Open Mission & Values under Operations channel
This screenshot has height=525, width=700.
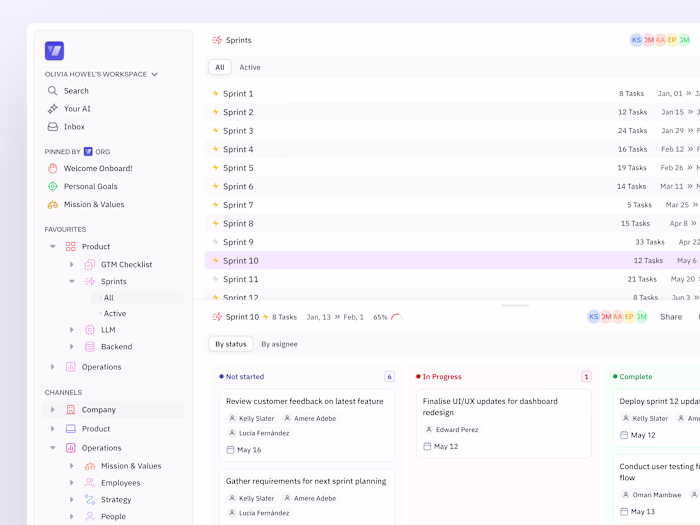pyautogui.click(x=131, y=466)
